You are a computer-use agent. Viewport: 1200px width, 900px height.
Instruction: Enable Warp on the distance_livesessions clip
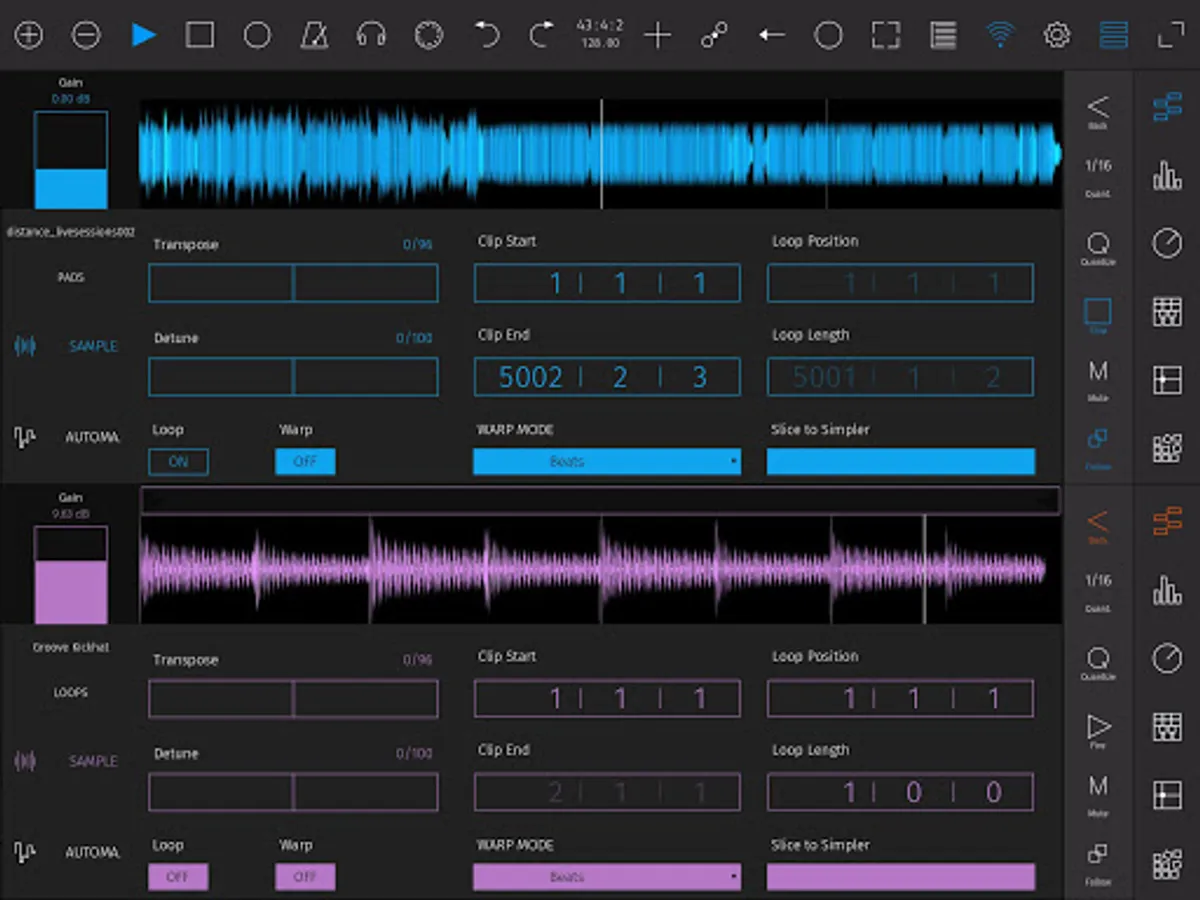pos(305,462)
